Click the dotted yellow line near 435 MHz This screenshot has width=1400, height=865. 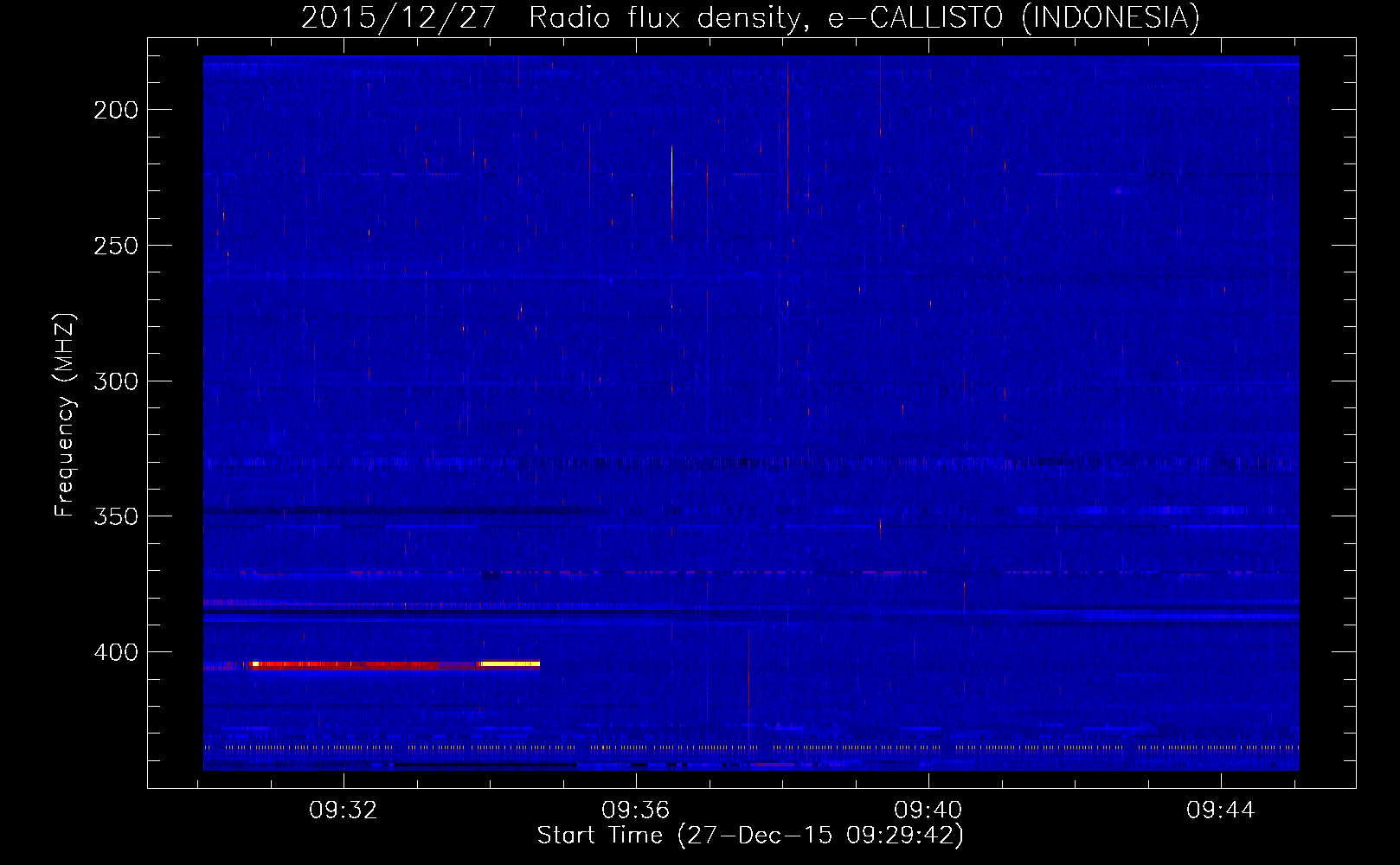(x=751, y=746)
